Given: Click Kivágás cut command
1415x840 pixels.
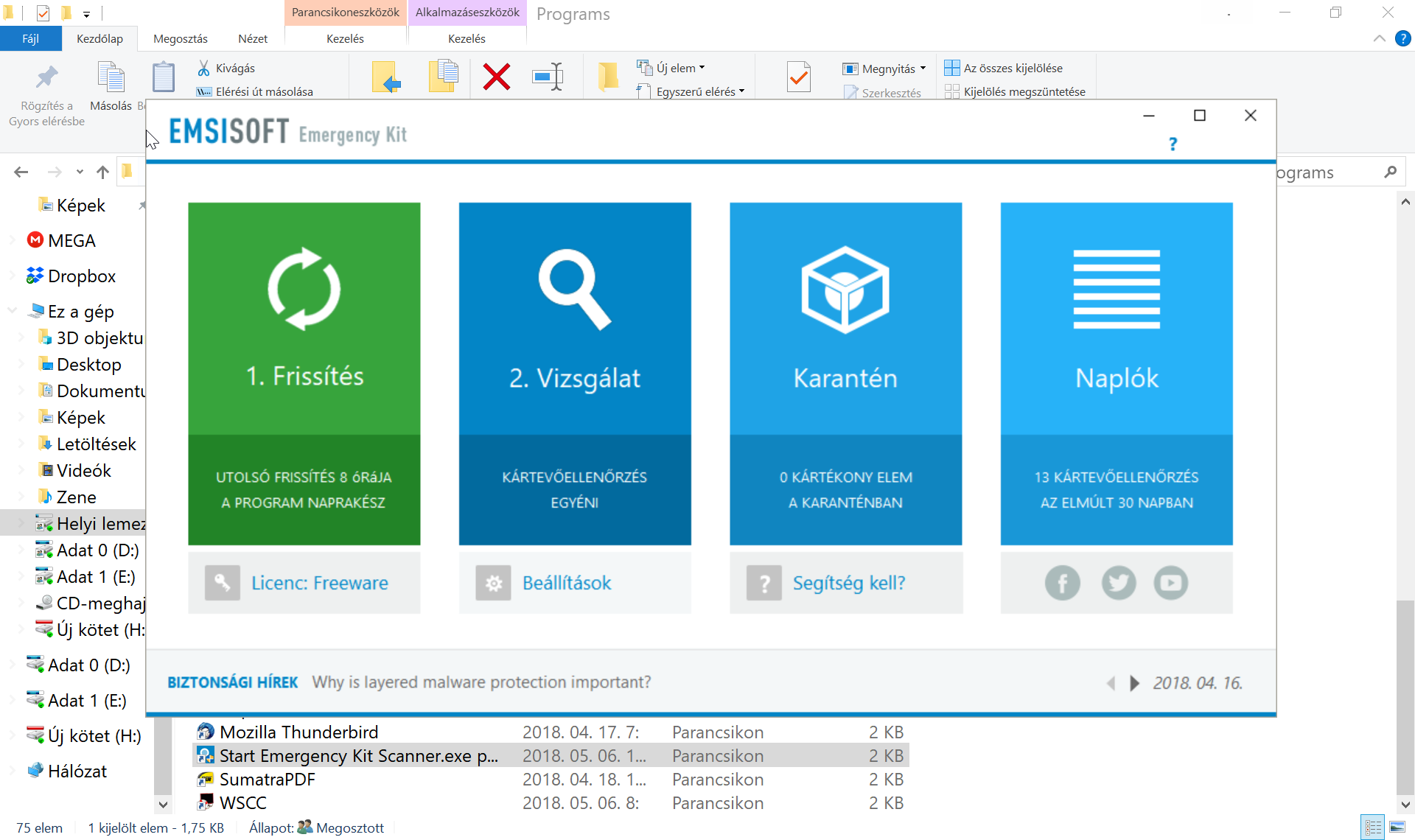Looking at the screenshot, I should click(x=226, y=68).
